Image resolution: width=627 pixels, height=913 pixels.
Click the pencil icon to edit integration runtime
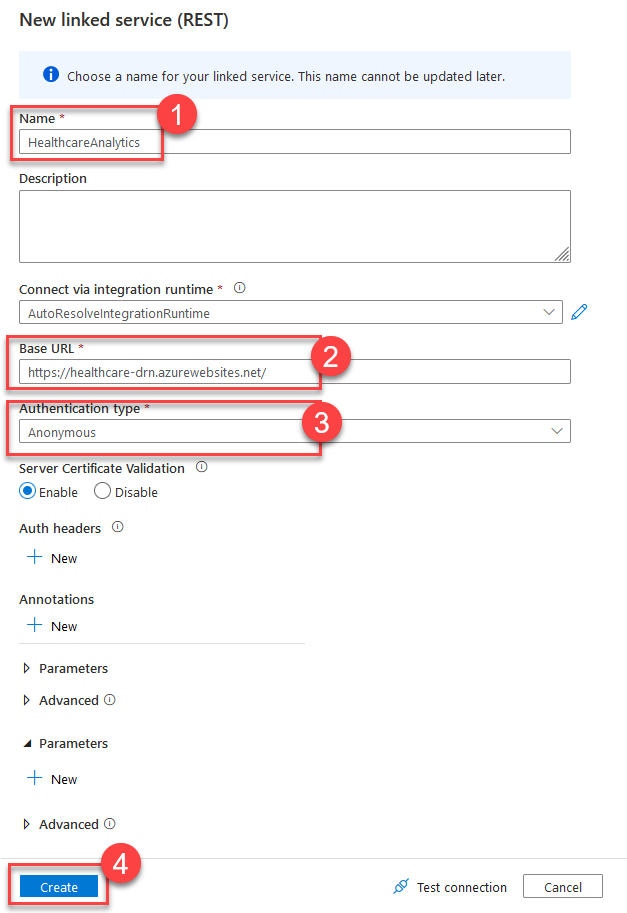click(x=579, y=311)
